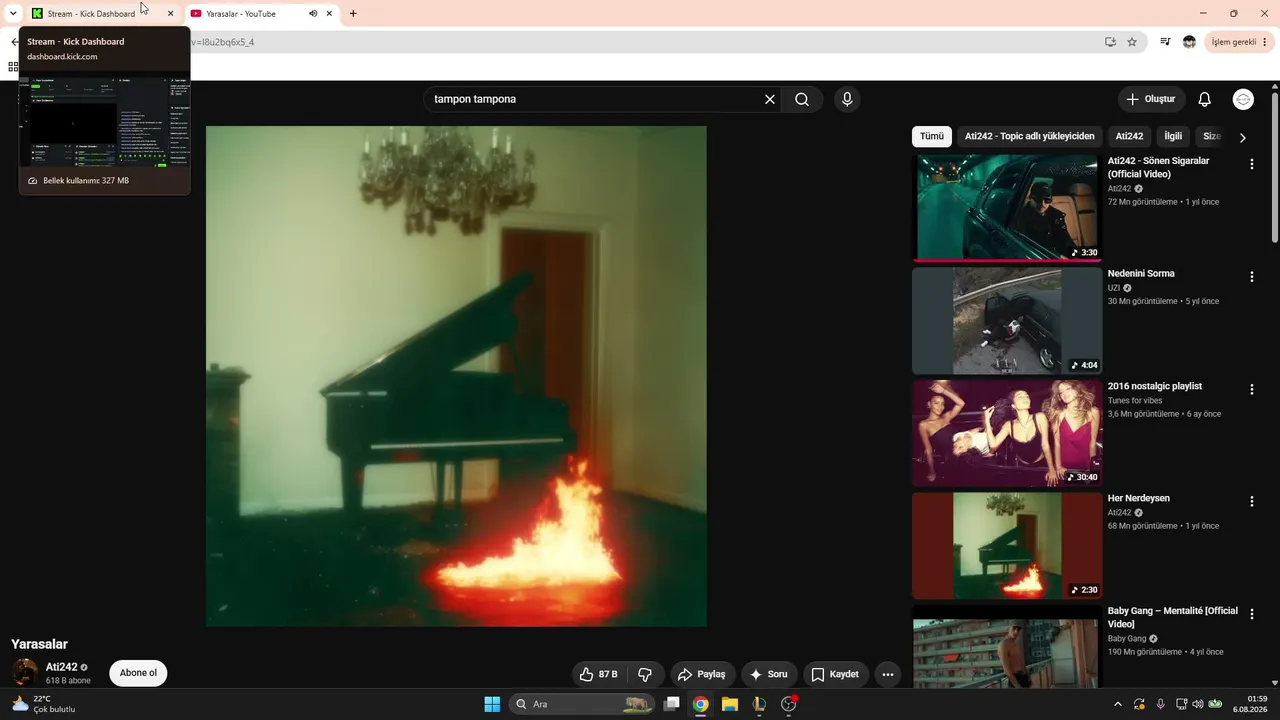Open more actions menu under the video
This screenshot has height=720, width=1280.
pyautogui.click(x=887, y=674)
